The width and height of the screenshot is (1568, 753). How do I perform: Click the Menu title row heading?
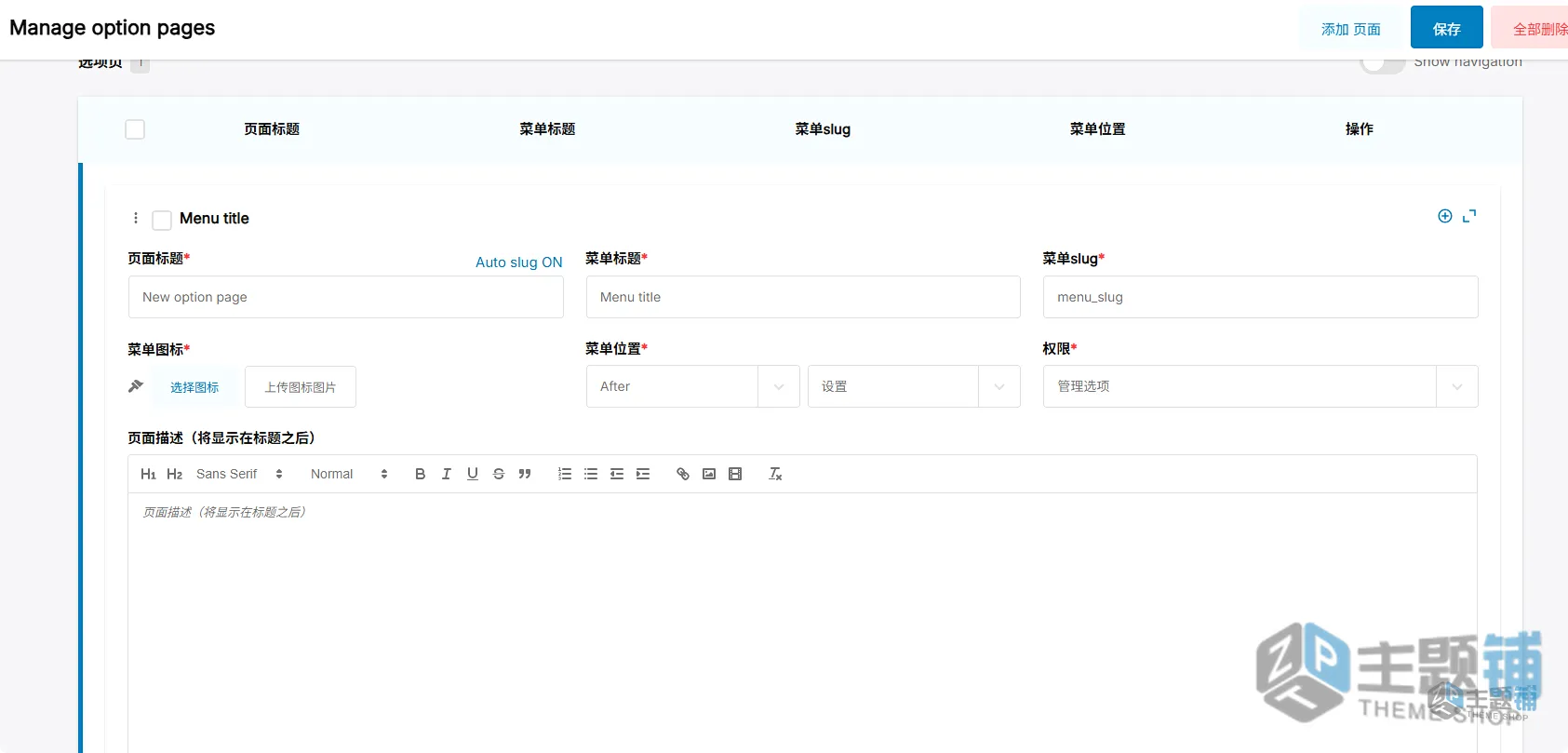click(214, 219)
